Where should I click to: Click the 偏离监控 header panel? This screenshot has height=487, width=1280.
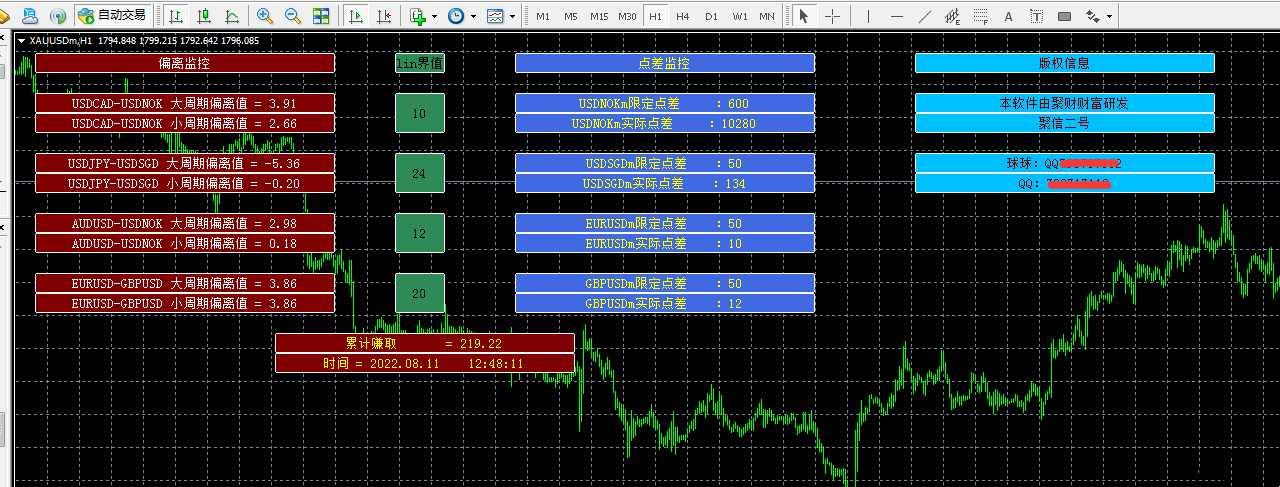(185, 63)
